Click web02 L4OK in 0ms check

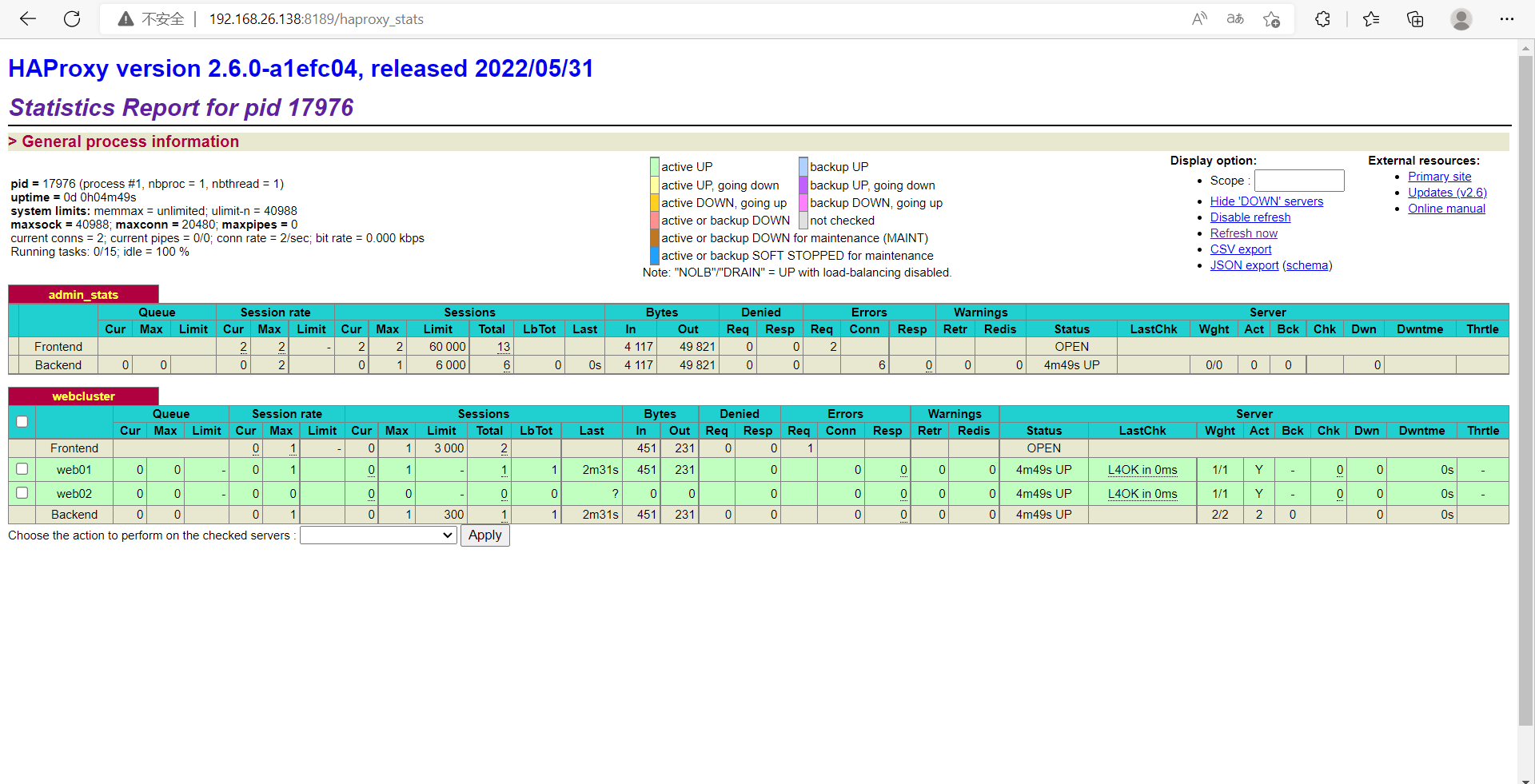[x=1142, y=494]
